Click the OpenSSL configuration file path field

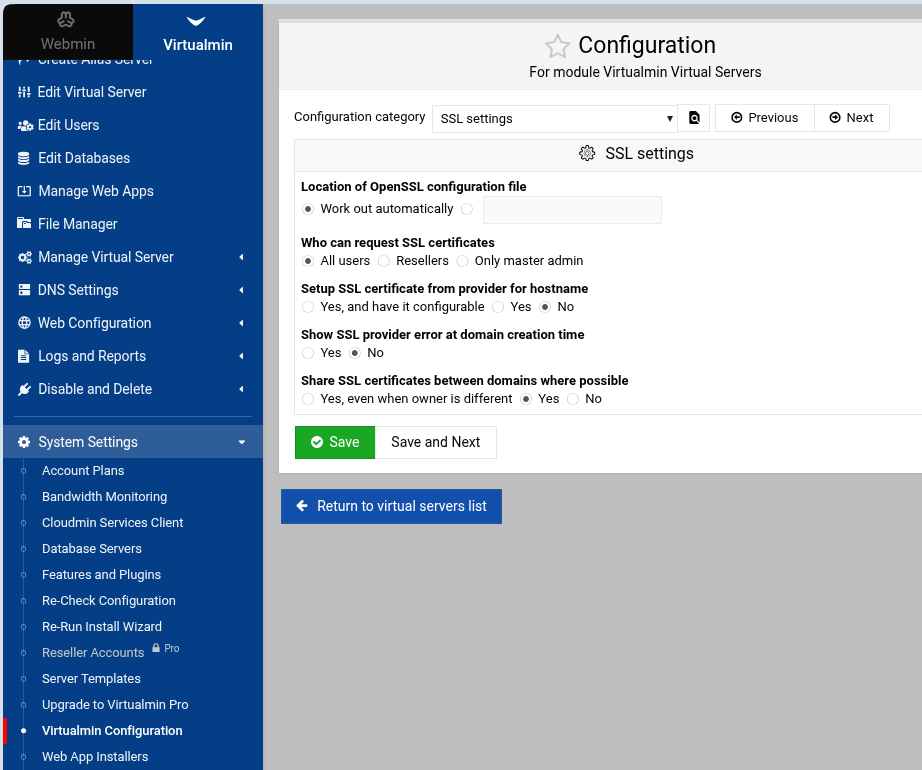[x=572, y=210]
